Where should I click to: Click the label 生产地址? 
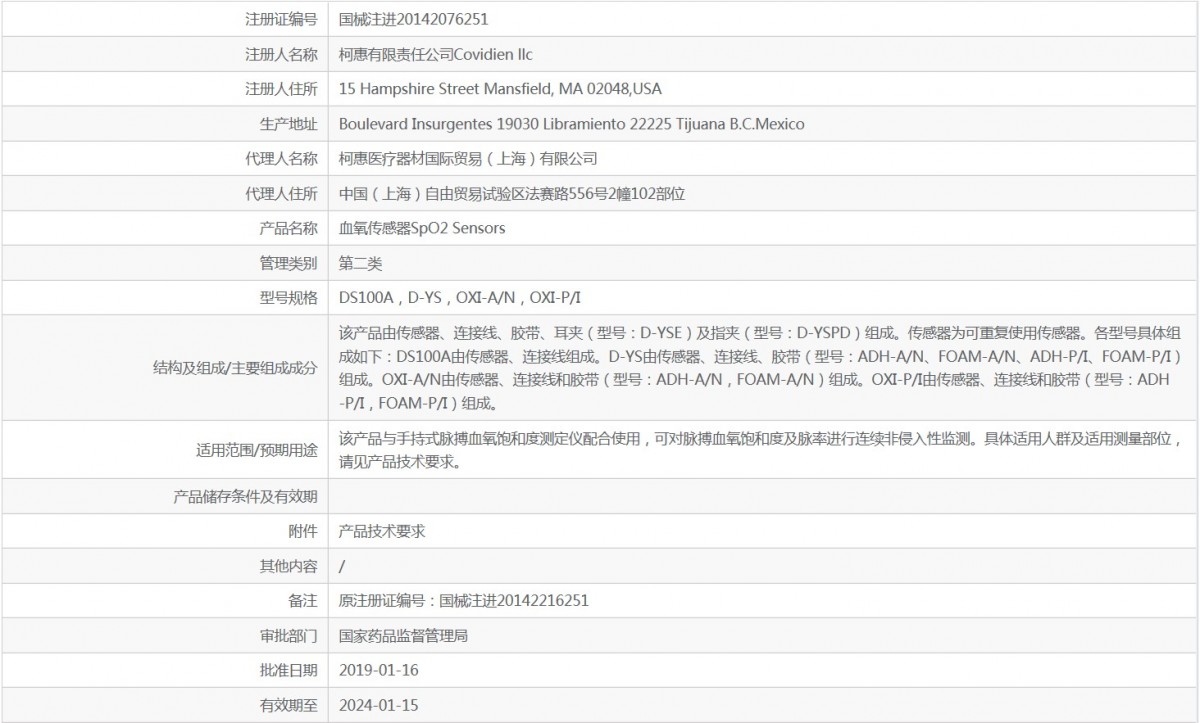(x=288, y=124)
